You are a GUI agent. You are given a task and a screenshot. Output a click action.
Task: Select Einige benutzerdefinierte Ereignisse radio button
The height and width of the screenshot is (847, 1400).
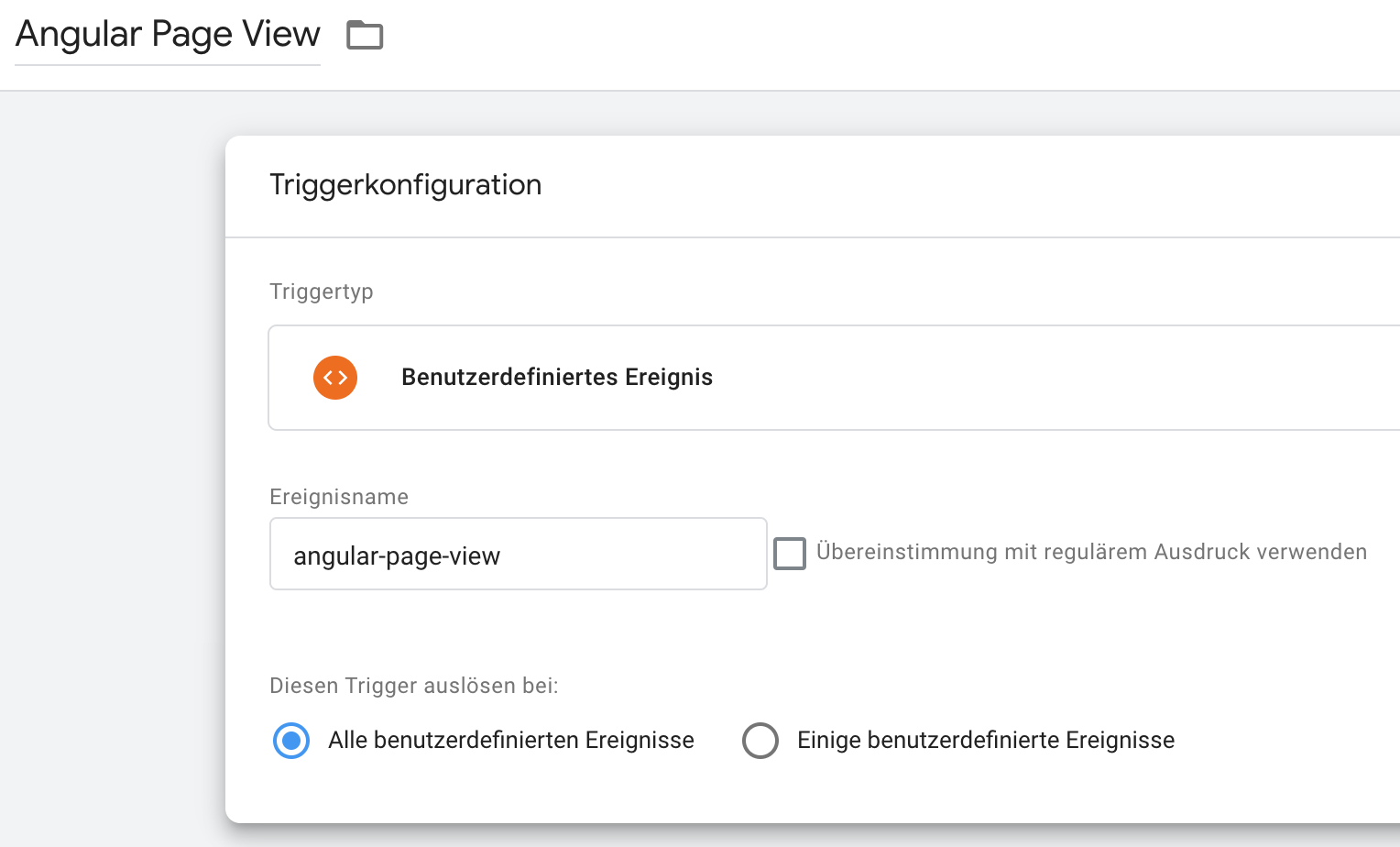pos(760,741)
